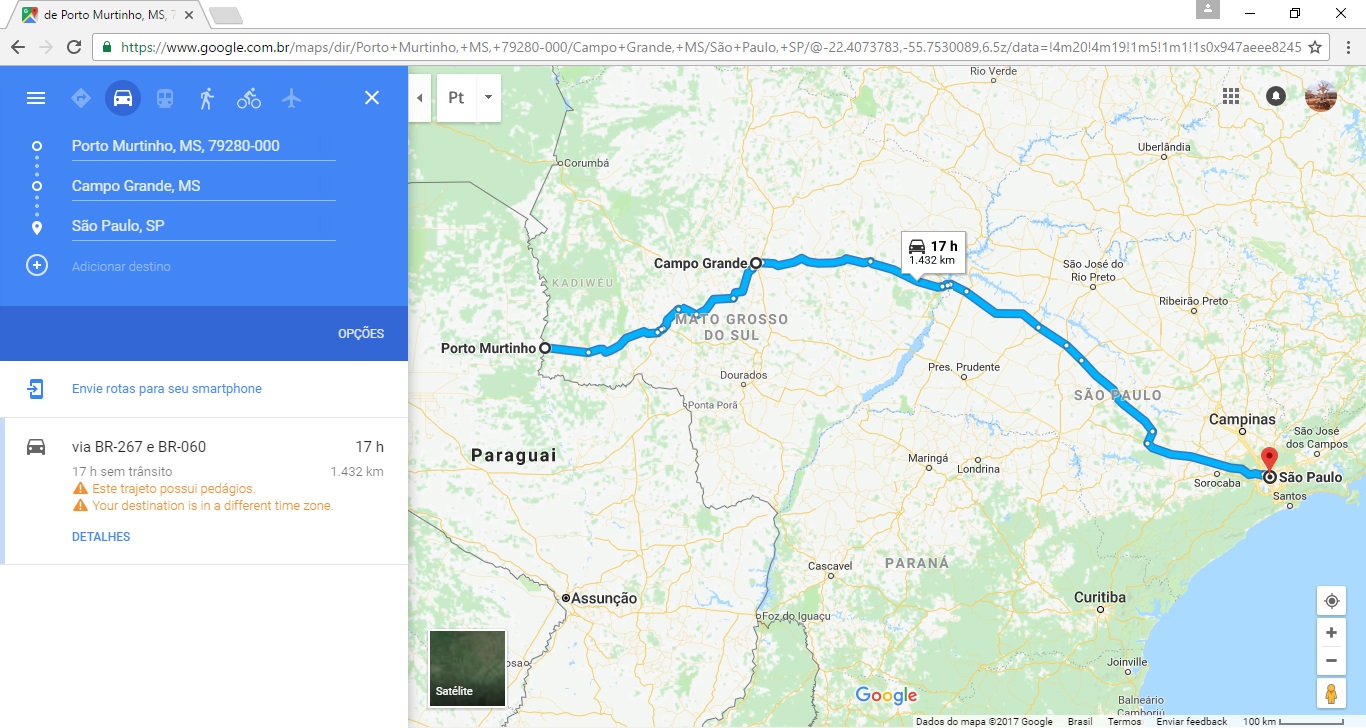Open Street View pegman
The width and height of the screenshot is (1366, 728).
click(1331, 693)
